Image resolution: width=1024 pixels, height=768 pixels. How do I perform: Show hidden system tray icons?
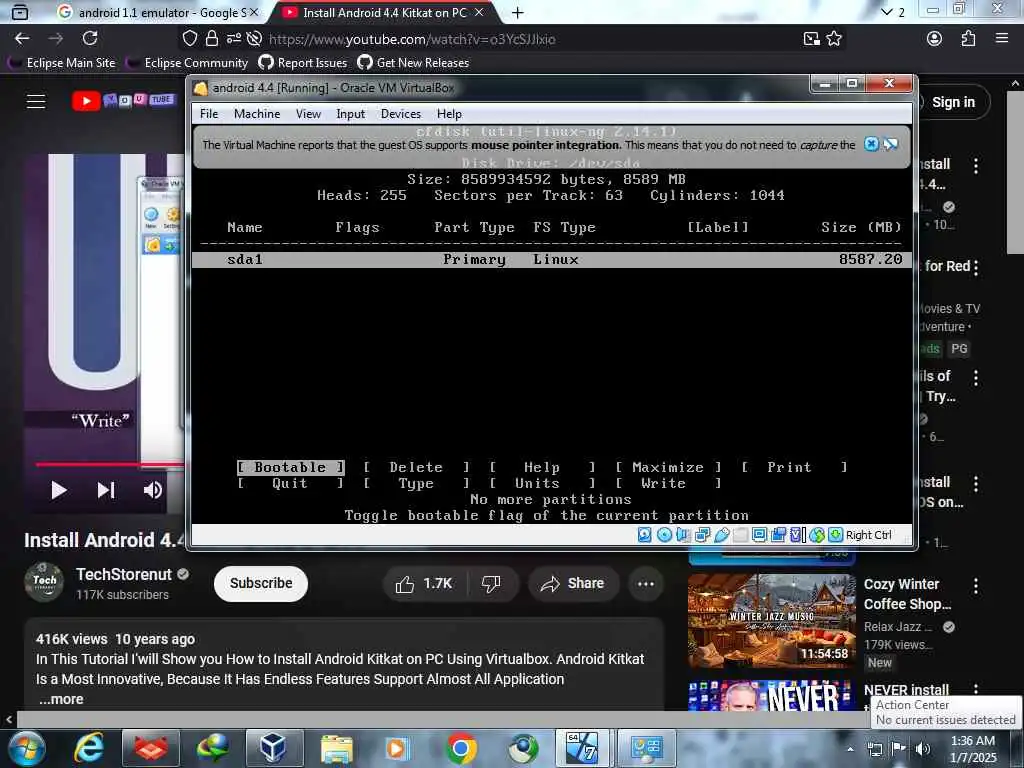[x=850, y=748]
